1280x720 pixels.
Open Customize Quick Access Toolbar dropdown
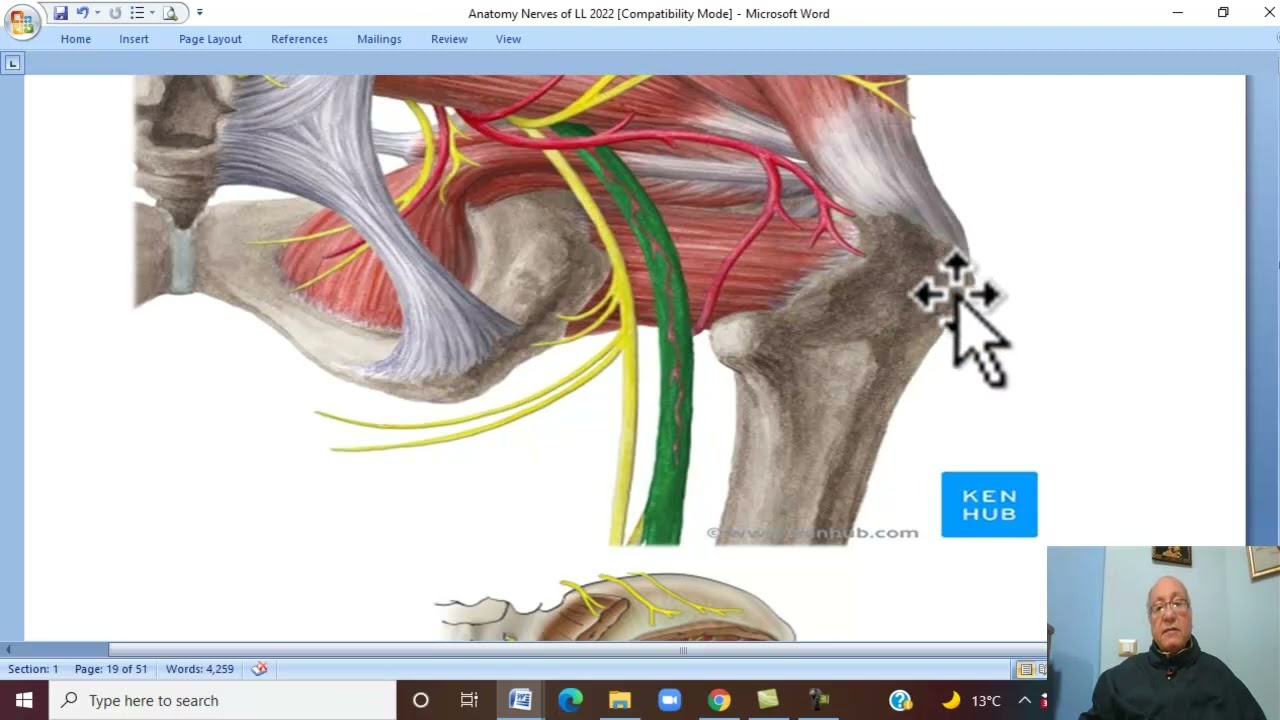pos(199,13)
